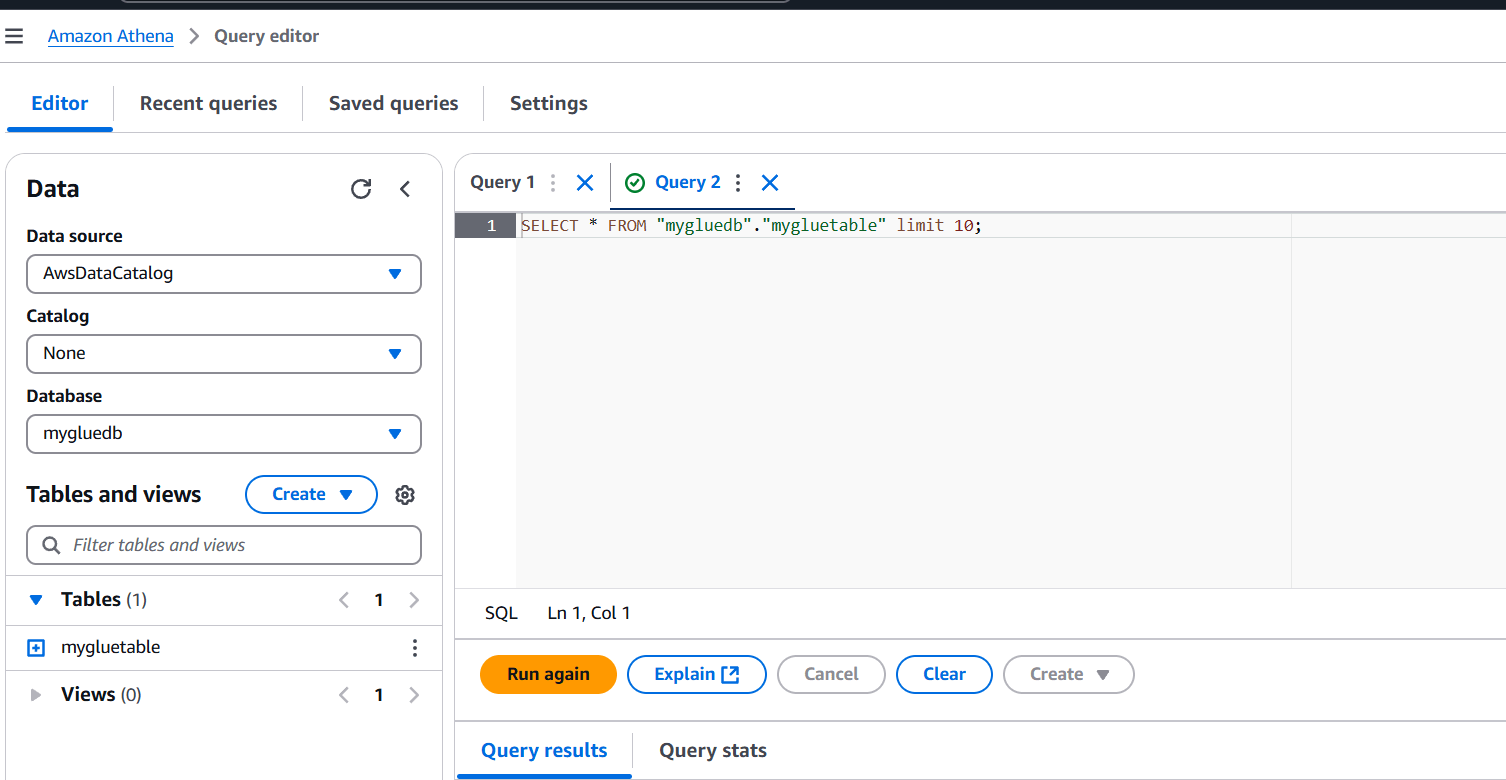
Task: Open the Database dropdown showing mygluedb
Action: click(224, 434)
